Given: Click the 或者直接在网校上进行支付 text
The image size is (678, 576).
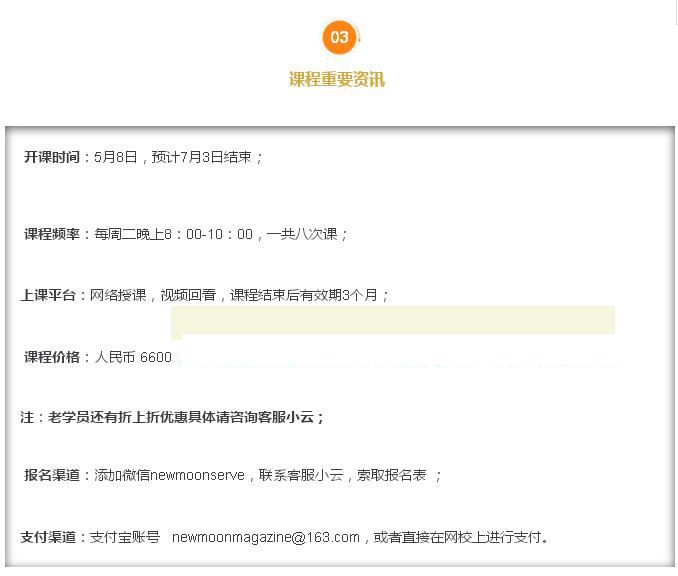Looking at the screenshot, I should click(460, 537).
